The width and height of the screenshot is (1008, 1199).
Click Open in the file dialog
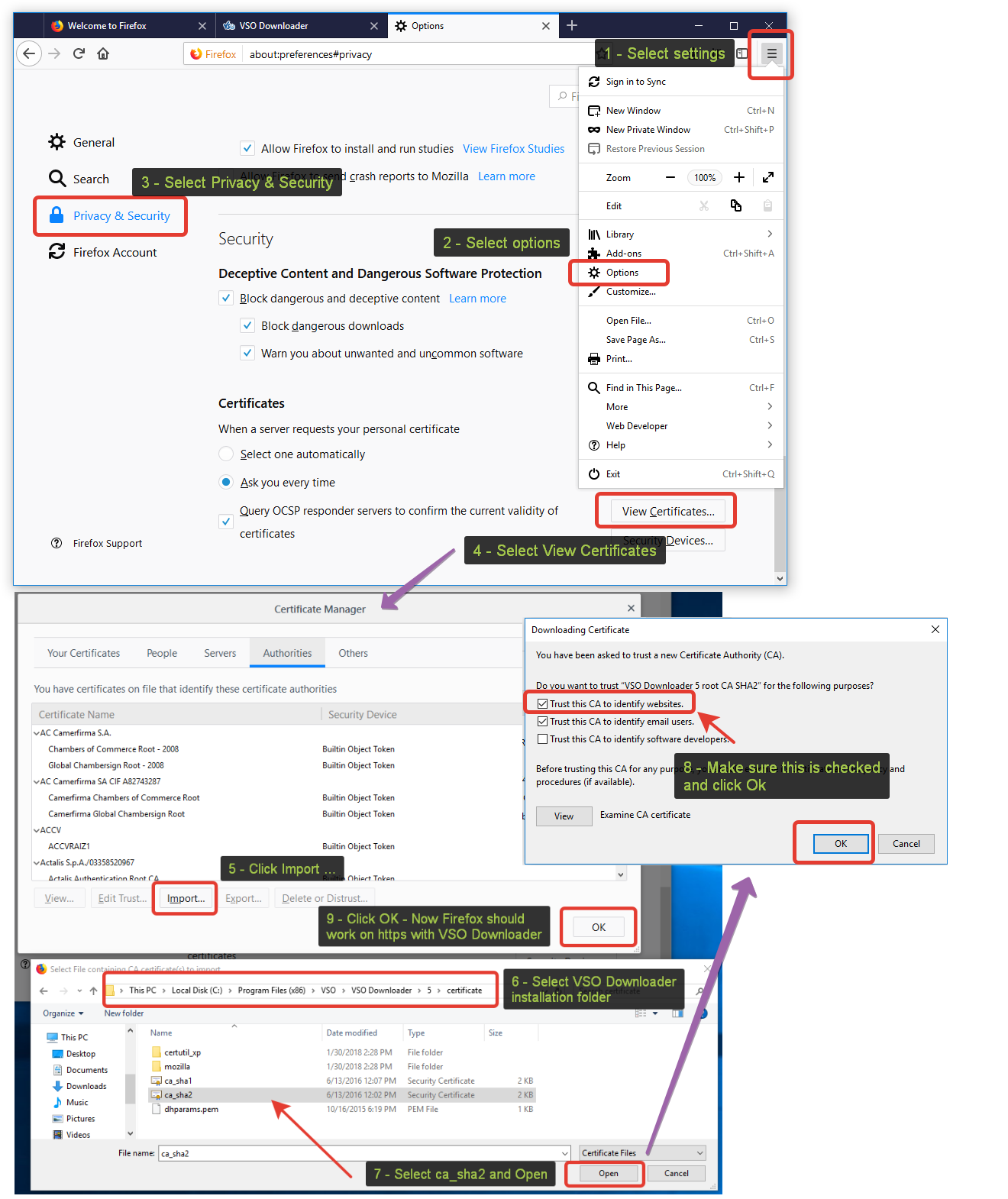click(609, 1173)
